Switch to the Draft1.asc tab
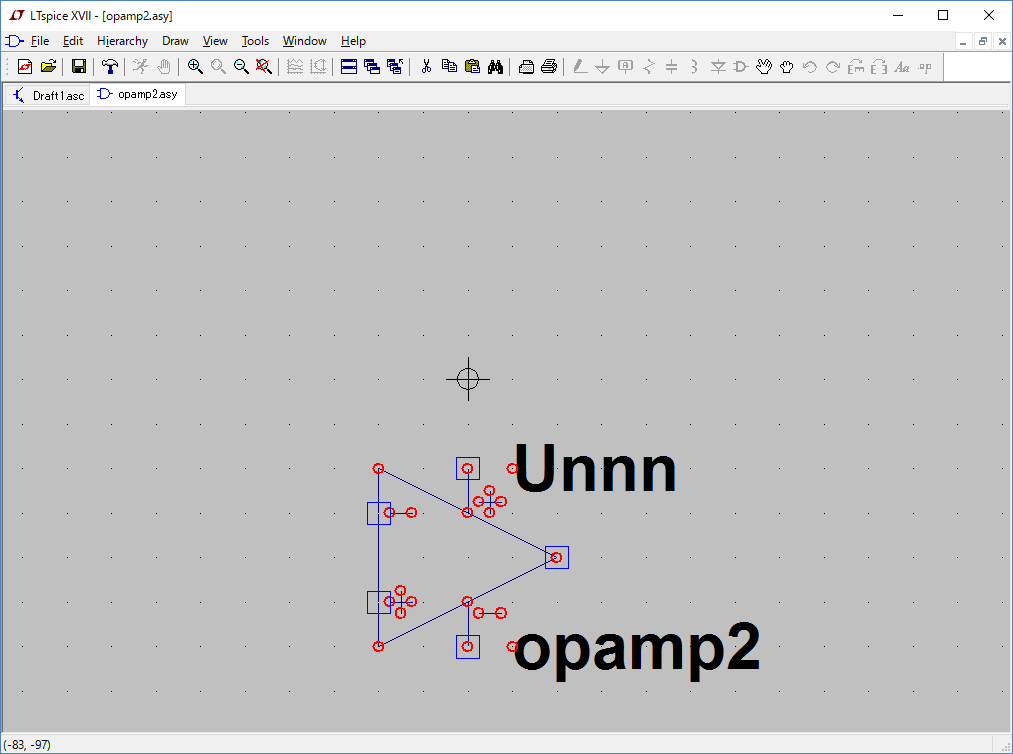The width and height of the screenshot is (1013, 754). point(50,96)
